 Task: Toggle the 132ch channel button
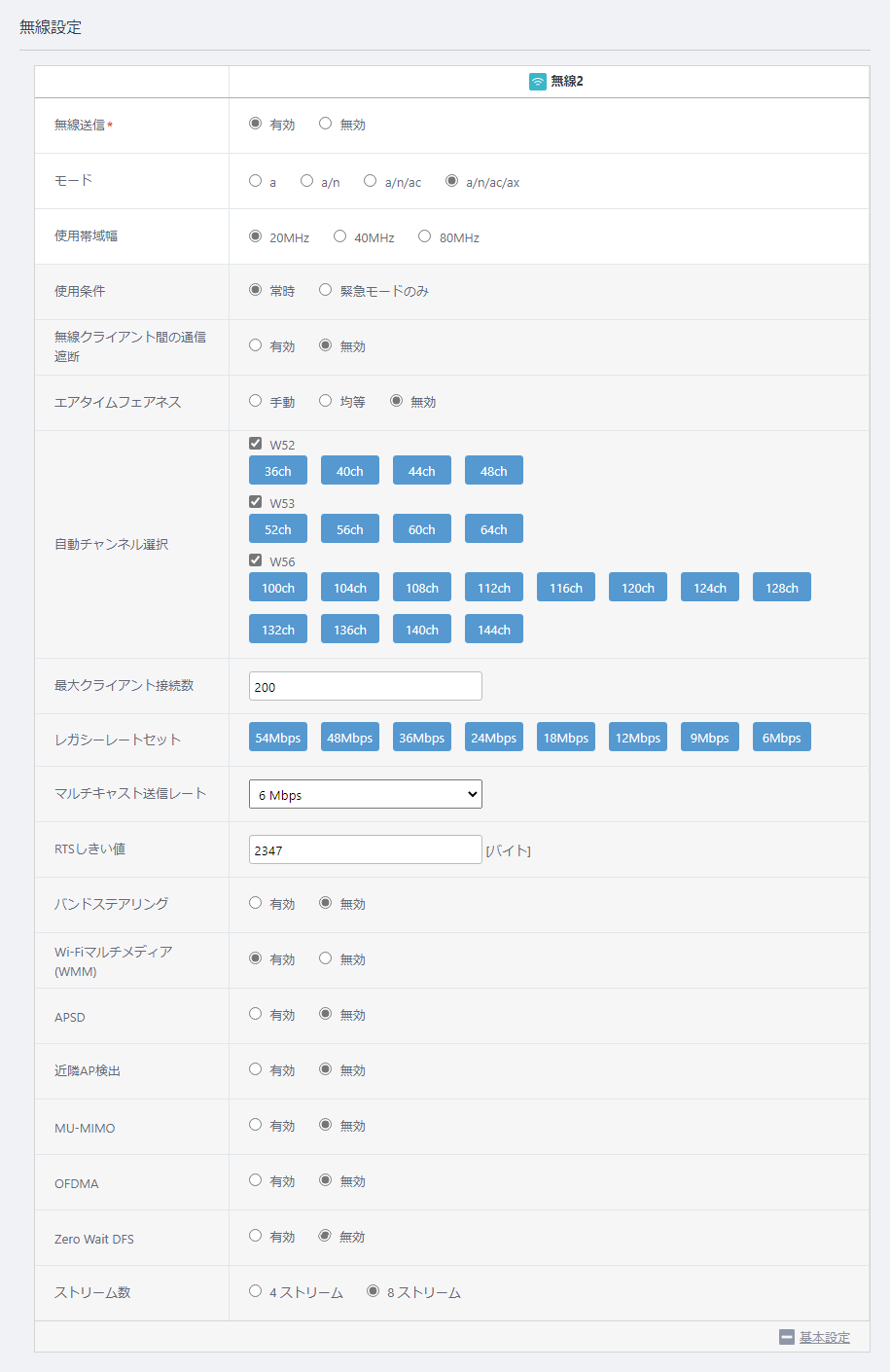point(278,630)
